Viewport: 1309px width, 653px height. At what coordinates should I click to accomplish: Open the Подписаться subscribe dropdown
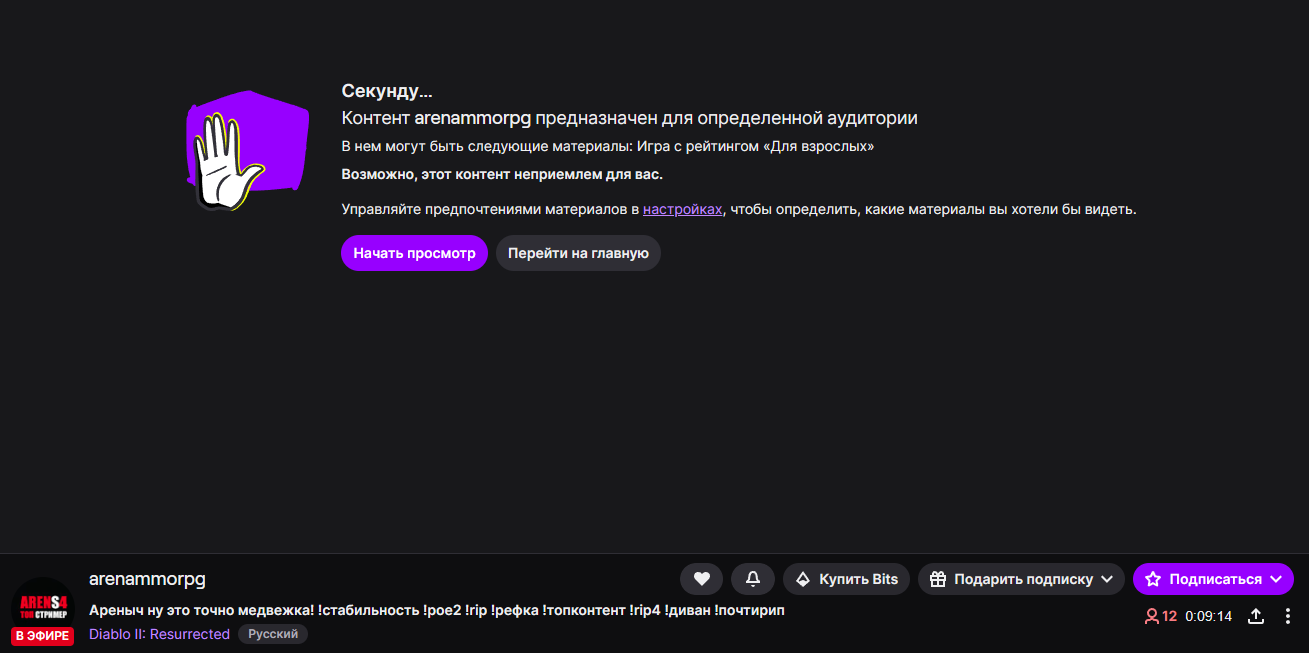(1213, 579)
